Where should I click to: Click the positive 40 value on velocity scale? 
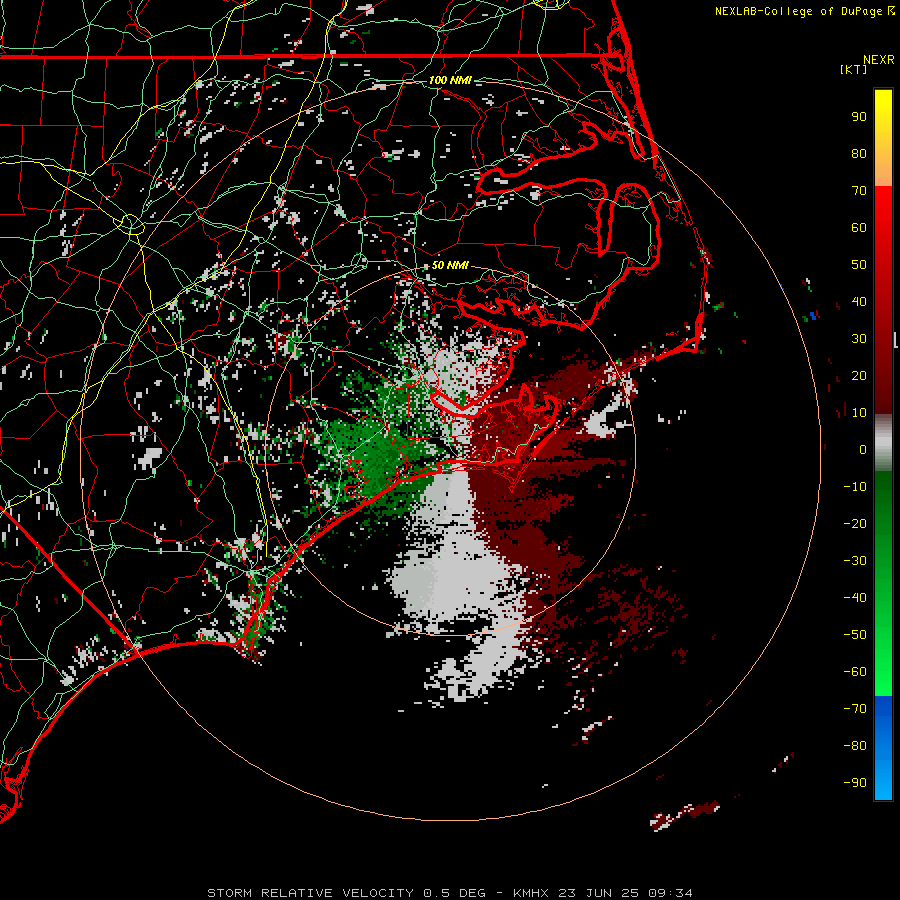(859, 302)
